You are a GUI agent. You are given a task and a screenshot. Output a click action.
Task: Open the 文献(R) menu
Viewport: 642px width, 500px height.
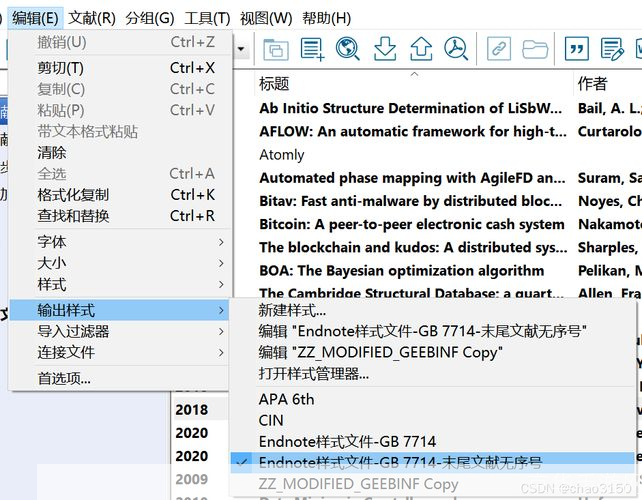pyautogui.click(x=92, y=18)
